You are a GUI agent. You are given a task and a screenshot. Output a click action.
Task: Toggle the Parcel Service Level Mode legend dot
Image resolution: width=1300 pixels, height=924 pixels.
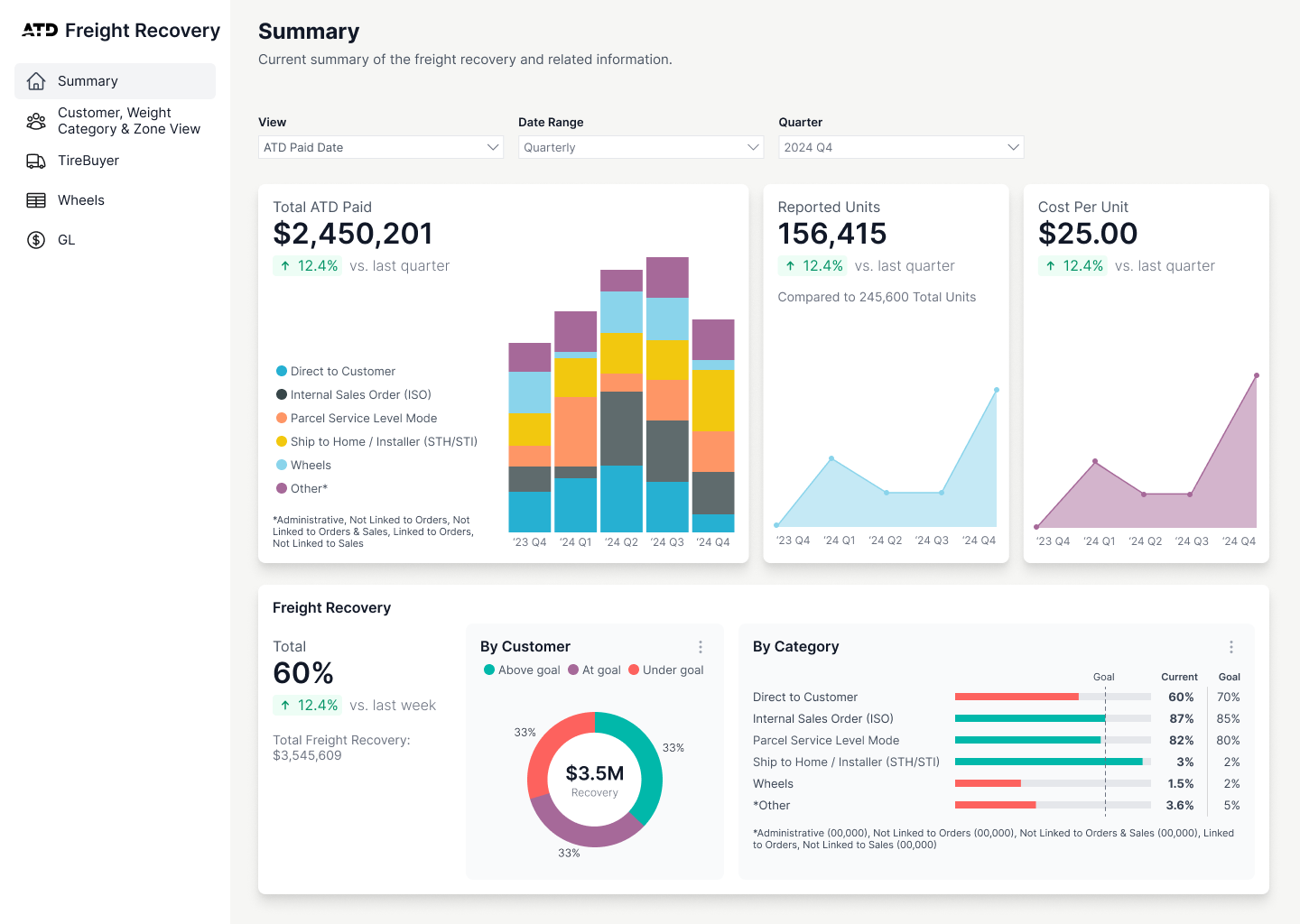282,418
